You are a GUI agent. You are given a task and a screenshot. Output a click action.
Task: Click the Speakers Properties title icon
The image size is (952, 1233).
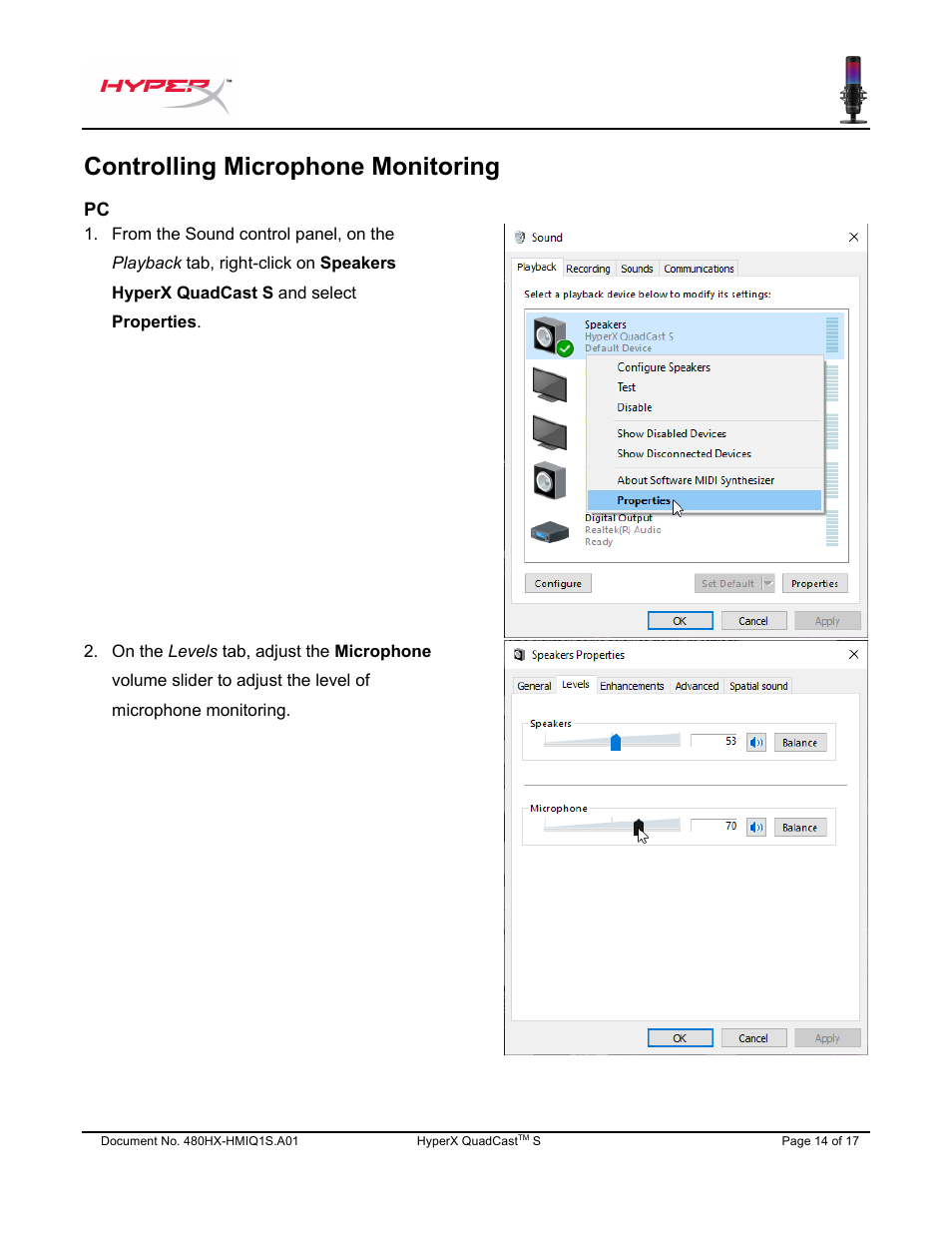click(x=520, y=655)
